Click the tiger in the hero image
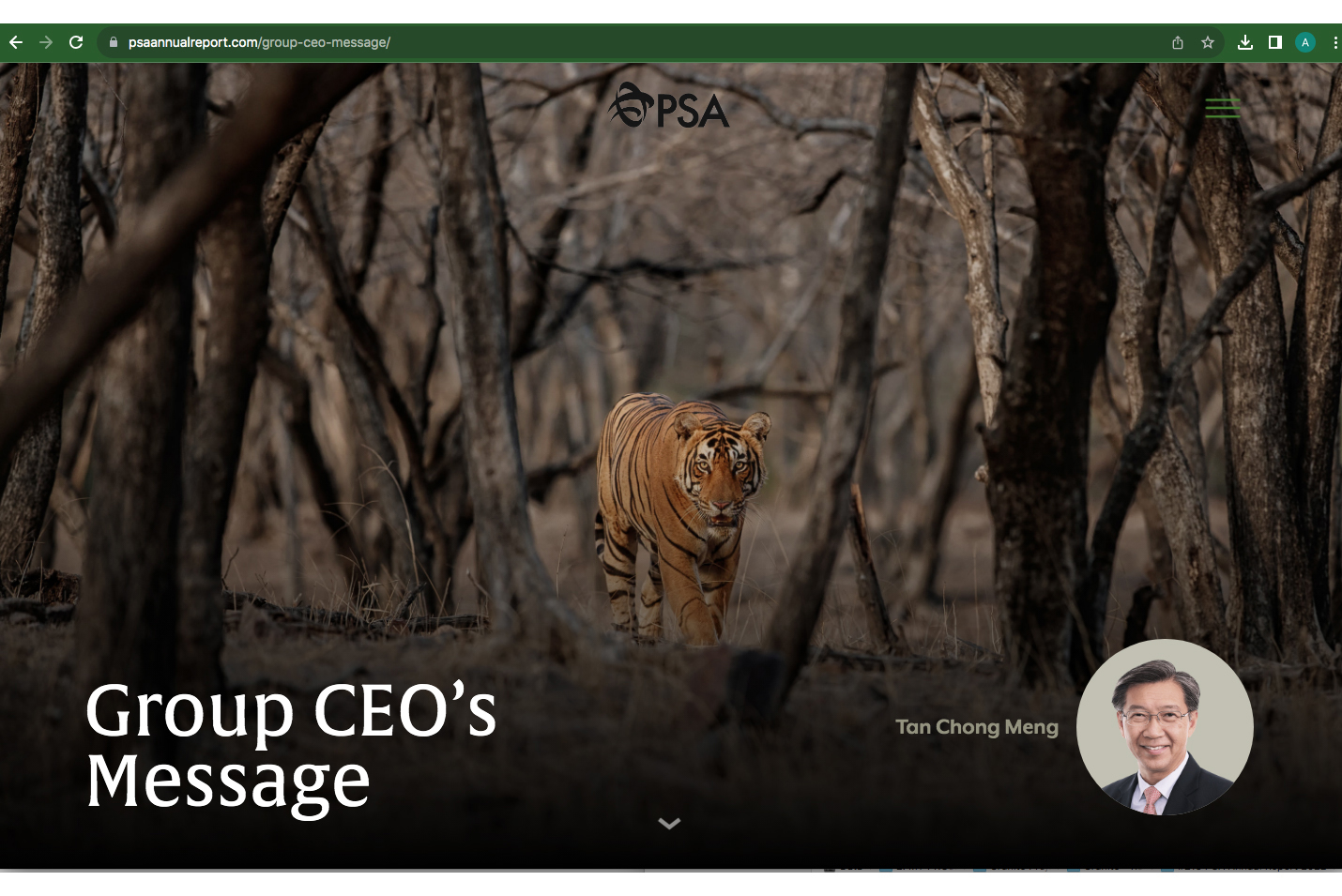This screenshot has height=896, width=1342. (680, 516)
